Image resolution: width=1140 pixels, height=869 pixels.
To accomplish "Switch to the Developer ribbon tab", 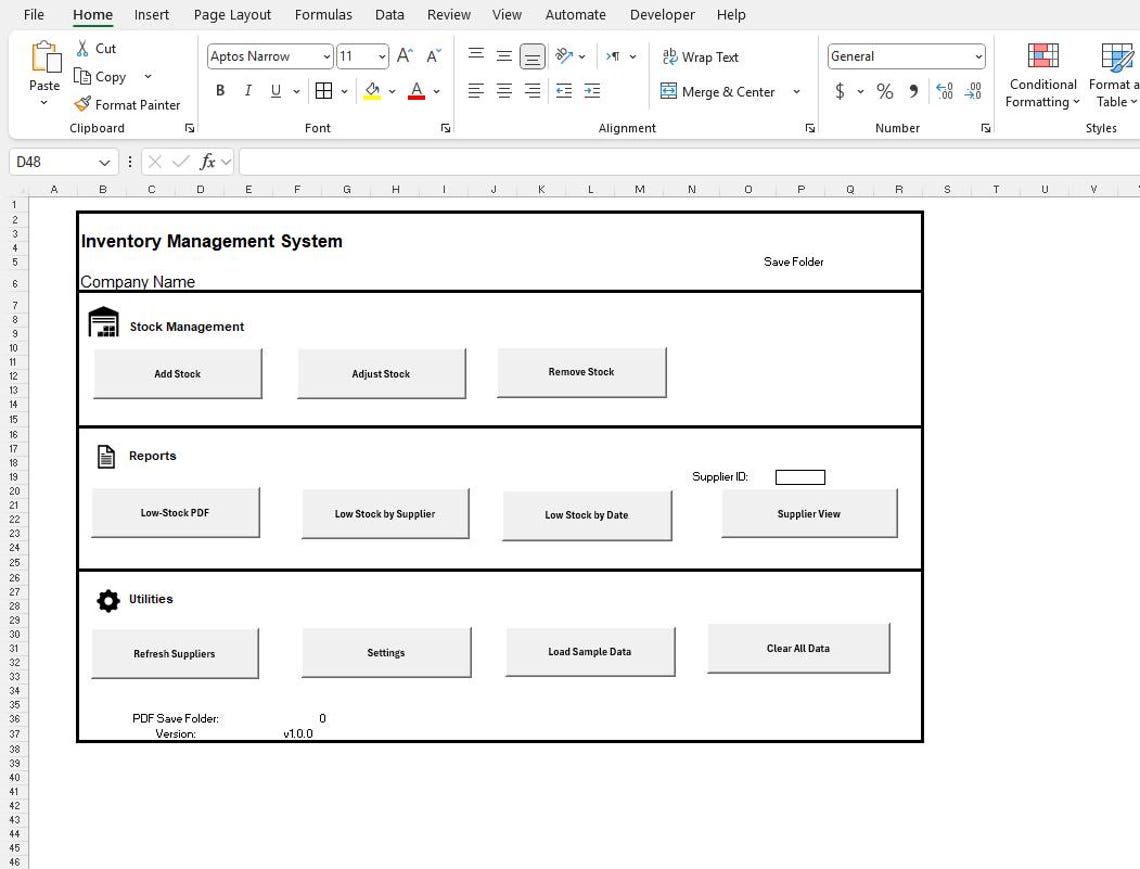I will [x=662, y=14].
